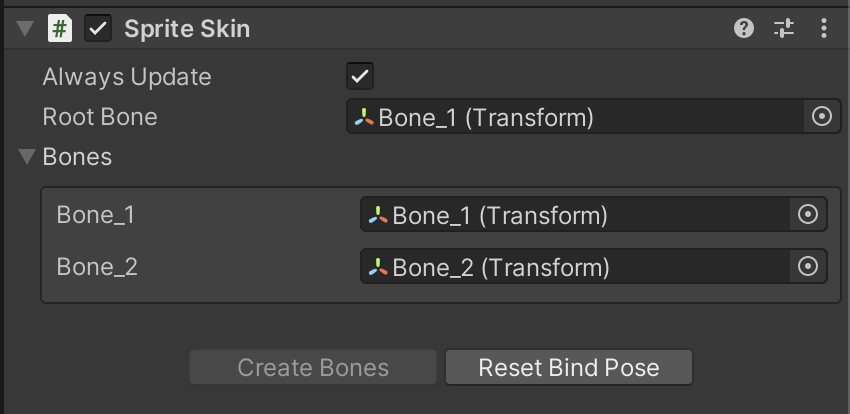The width and height of the screenshot is (850, 414).
Task: Click the Create Bones button
Action: [x=313, y=367]
